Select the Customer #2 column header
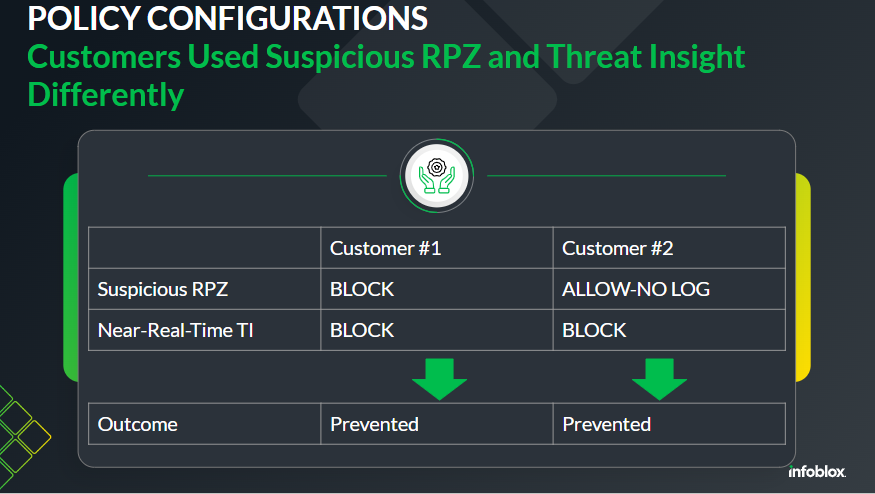This screenshot has width=875, height=494. point(618,249)
